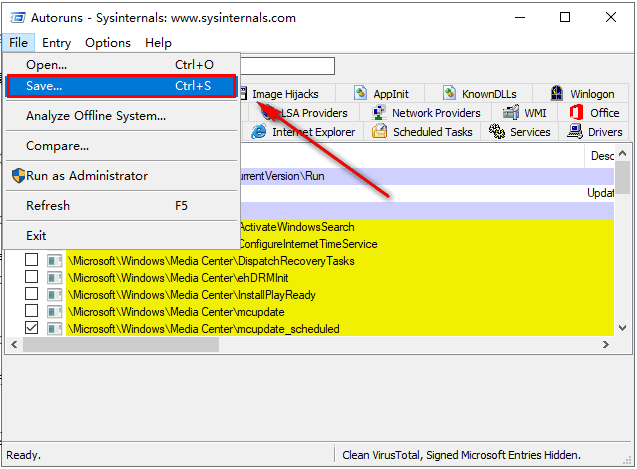Open the Help menu
This screenshot has width=637, height=469.
(158, 43)
